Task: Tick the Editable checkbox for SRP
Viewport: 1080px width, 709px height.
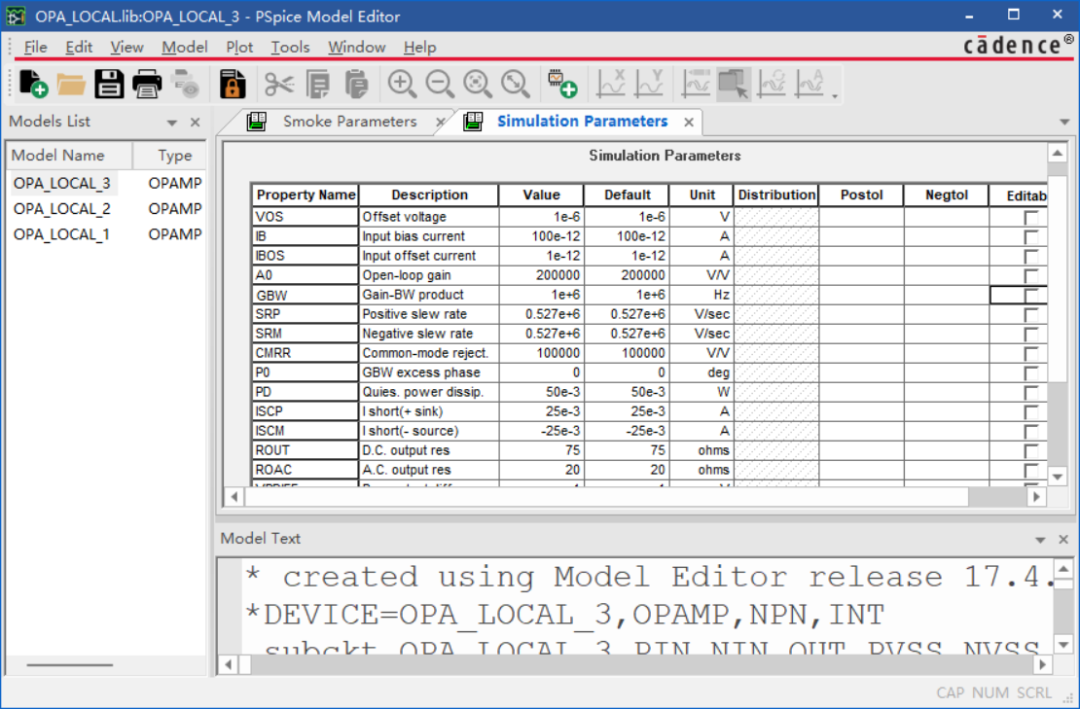Action: click(x=1031, y=315)
